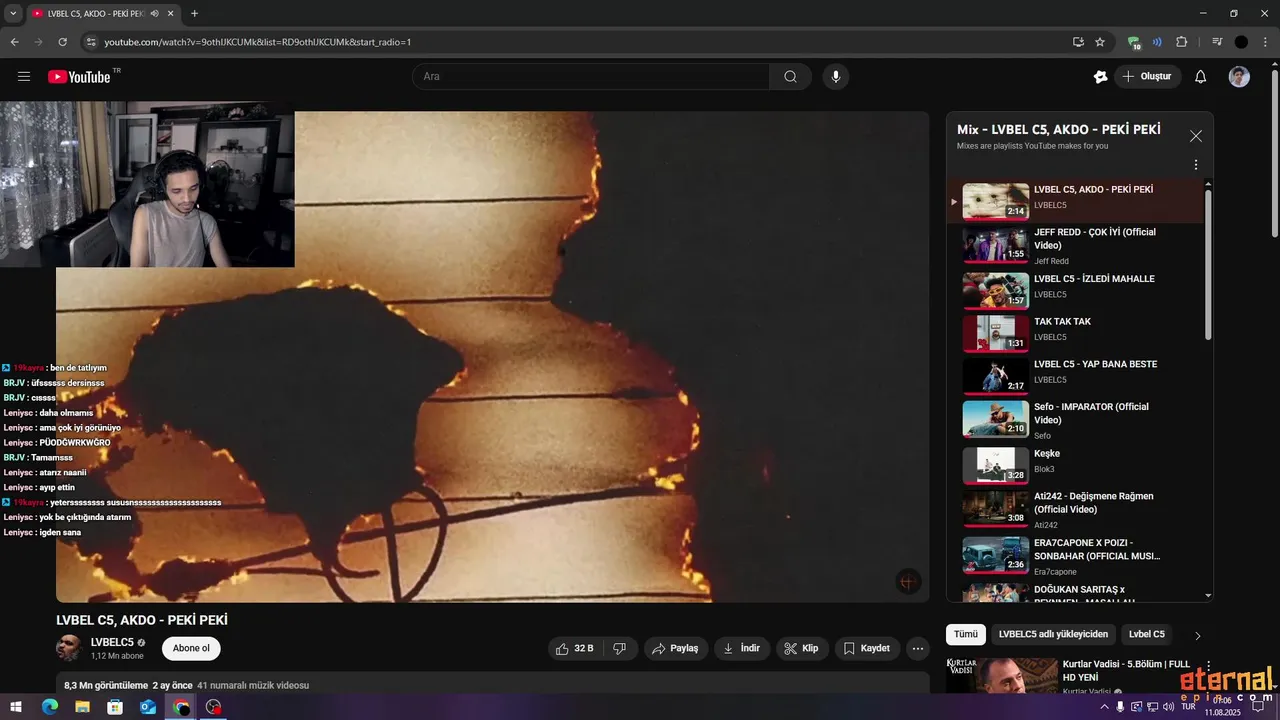This screenshot has width=1280, height=720.
Task: Install app via address bar icon
Action: (x=1078, y=42)
